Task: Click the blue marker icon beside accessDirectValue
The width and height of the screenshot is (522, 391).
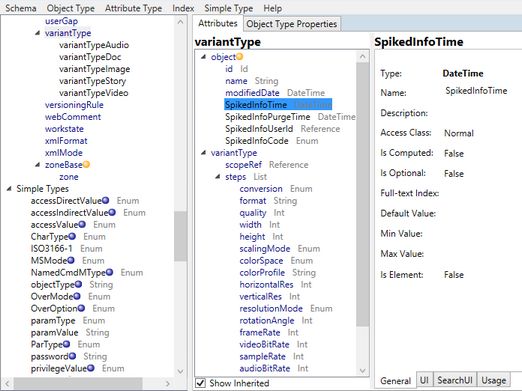Action: click(x=105, y=200)
